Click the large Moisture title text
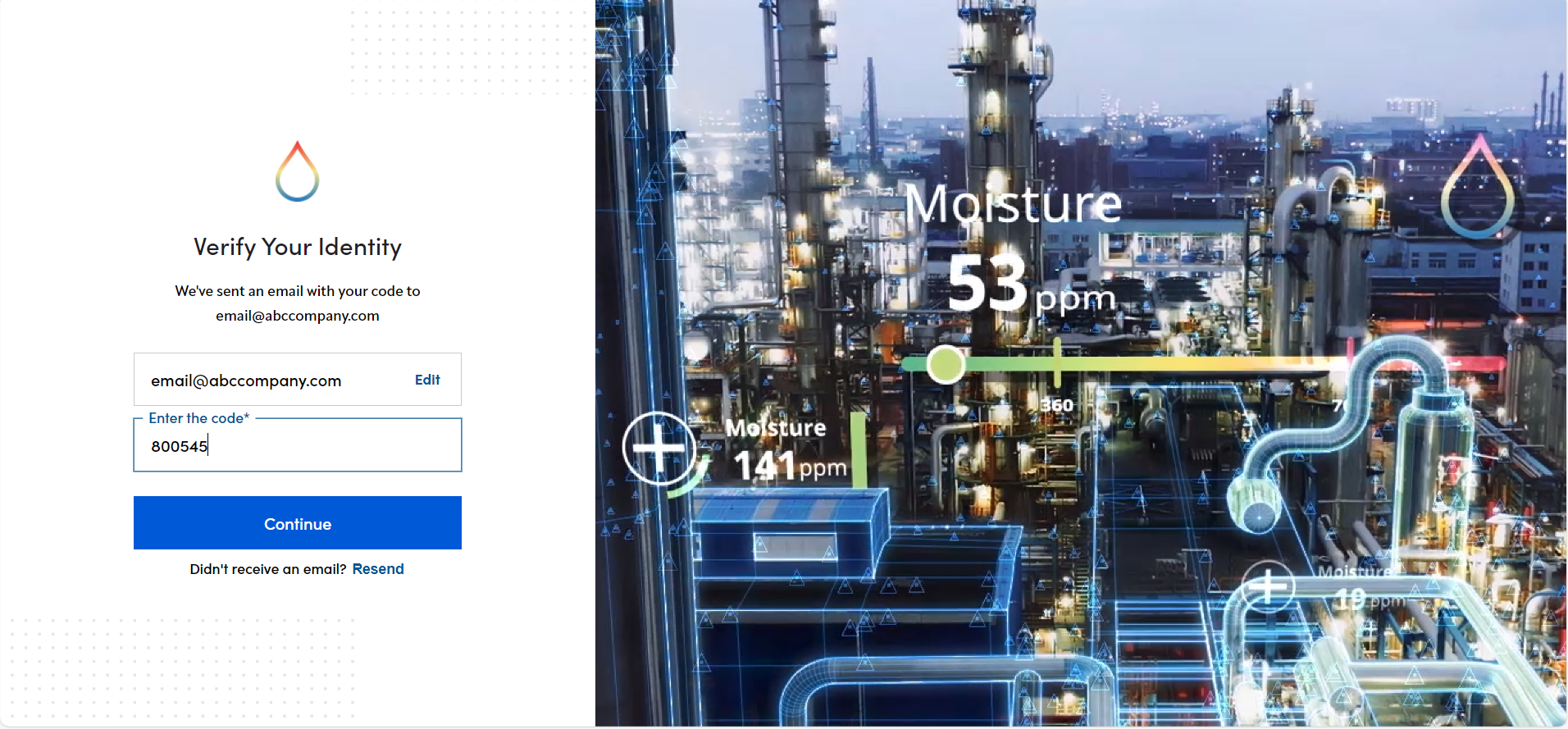This screenshot has width=1568, height=729. pyautogui.click(x=1013, y=204)
